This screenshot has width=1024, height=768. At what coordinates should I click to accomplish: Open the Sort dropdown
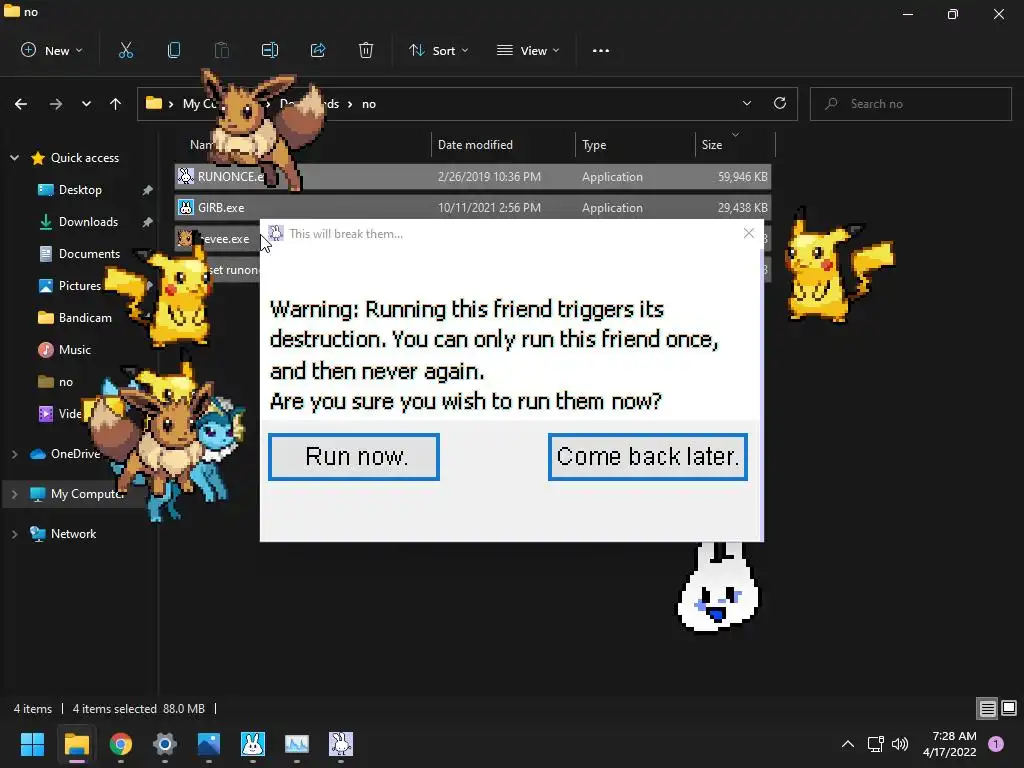(438, 50)
